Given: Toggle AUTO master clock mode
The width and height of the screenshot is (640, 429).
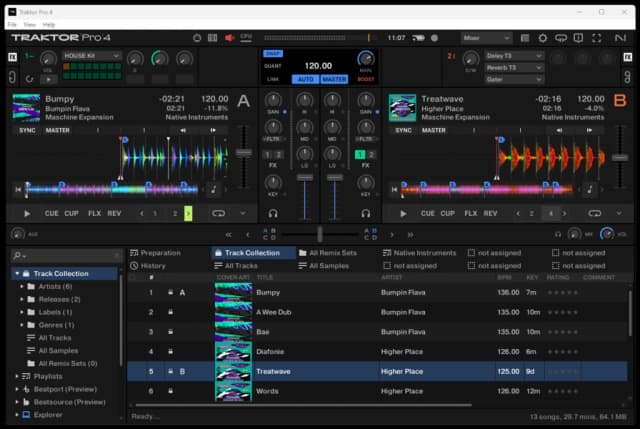Looking at the screenshot, I should click(305, 79).
